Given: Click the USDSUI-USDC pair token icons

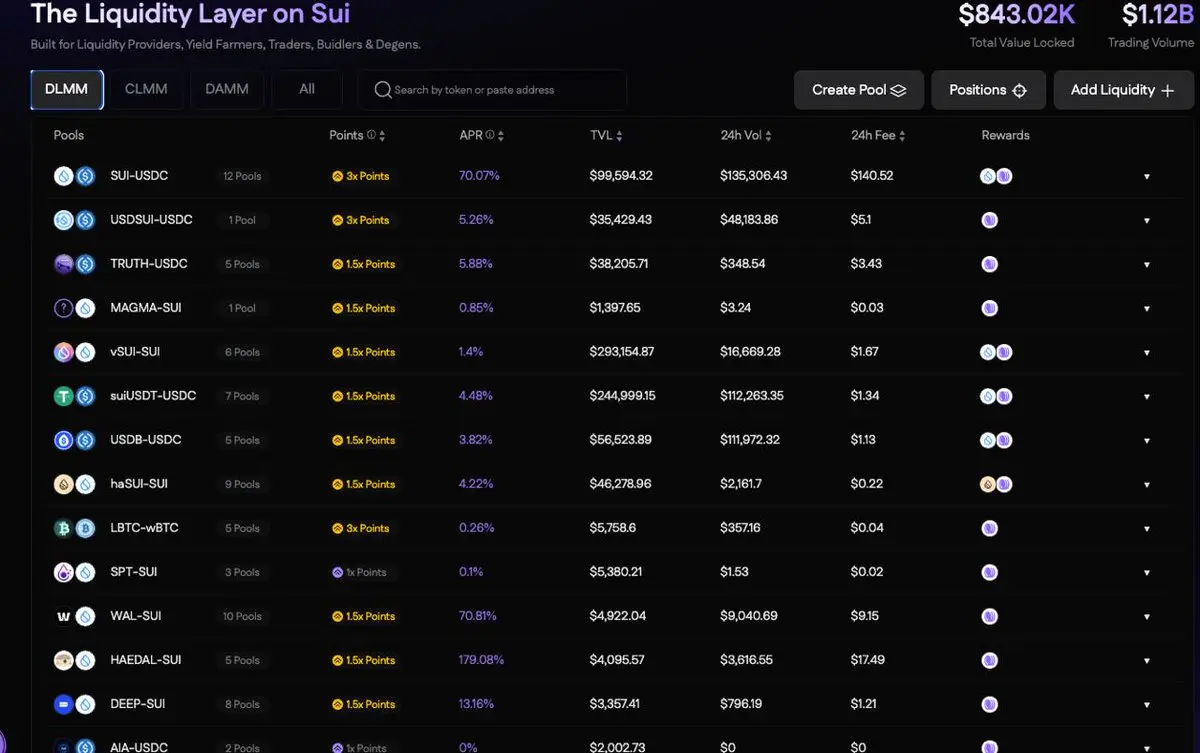Looking at the screenshot, I should tap(74, 220).
